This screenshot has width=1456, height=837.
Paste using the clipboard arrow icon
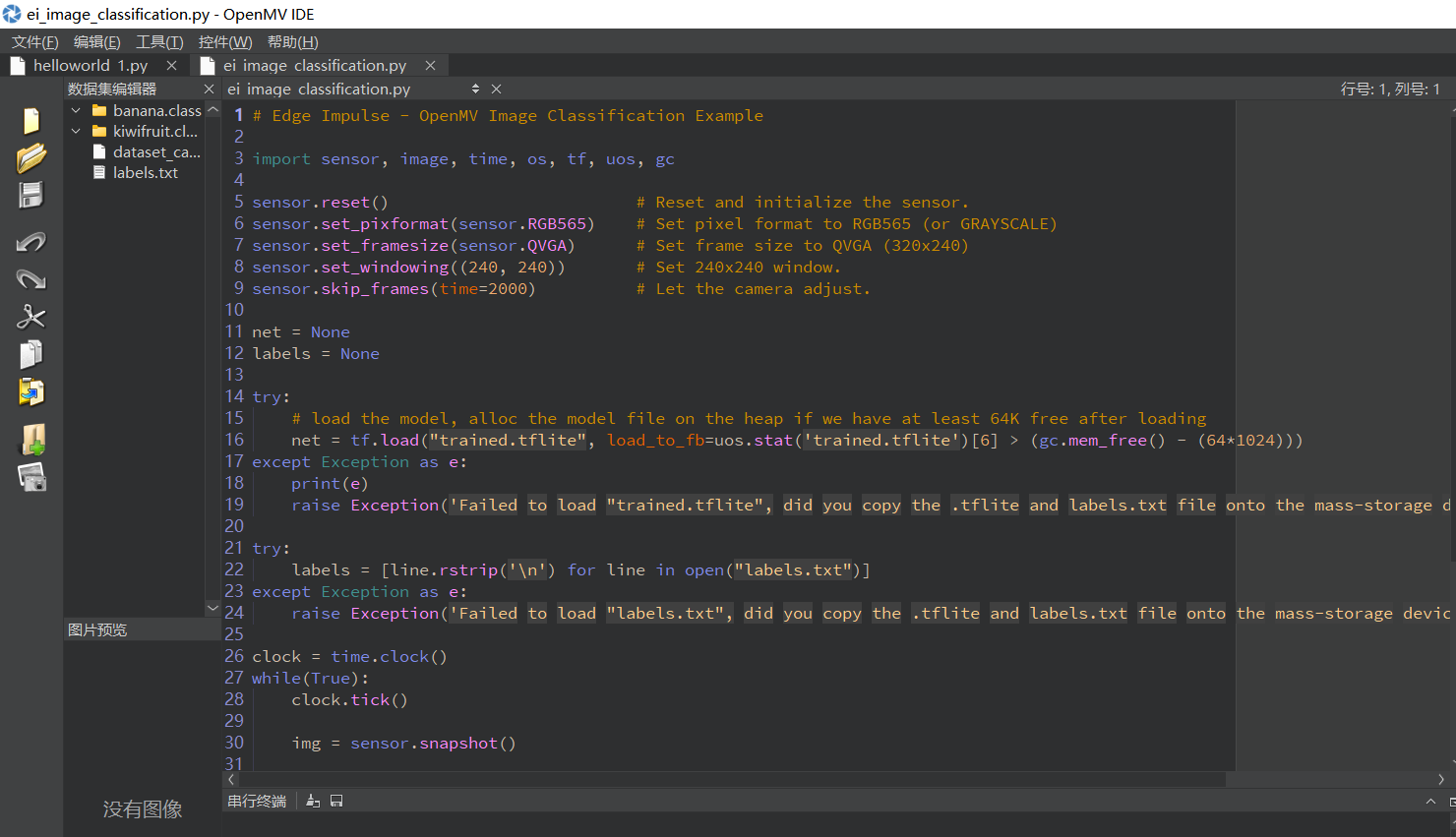click(31, 392)
